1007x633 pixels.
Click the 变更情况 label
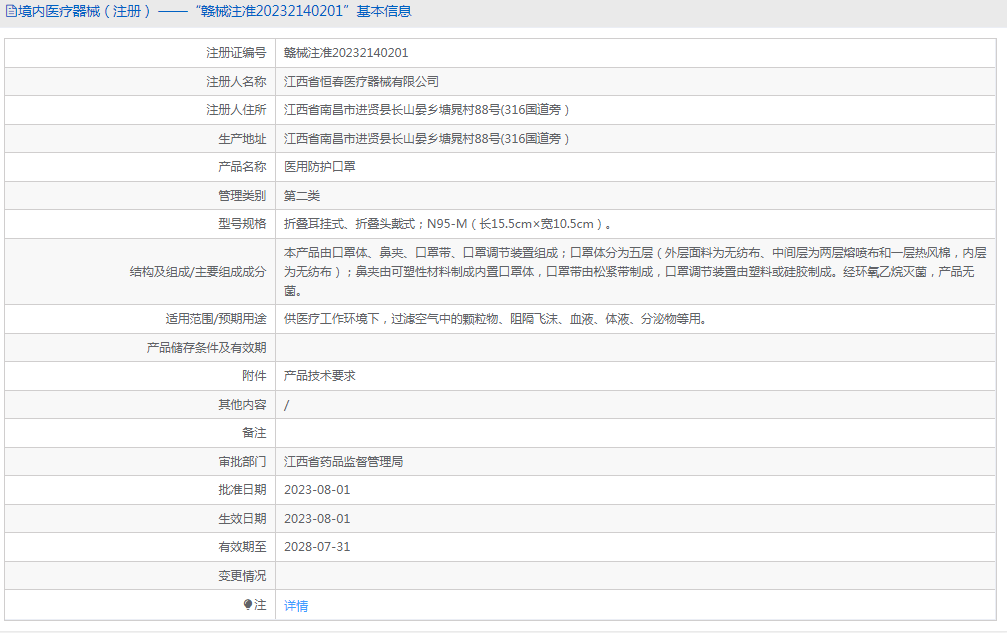tap(242, 576)
